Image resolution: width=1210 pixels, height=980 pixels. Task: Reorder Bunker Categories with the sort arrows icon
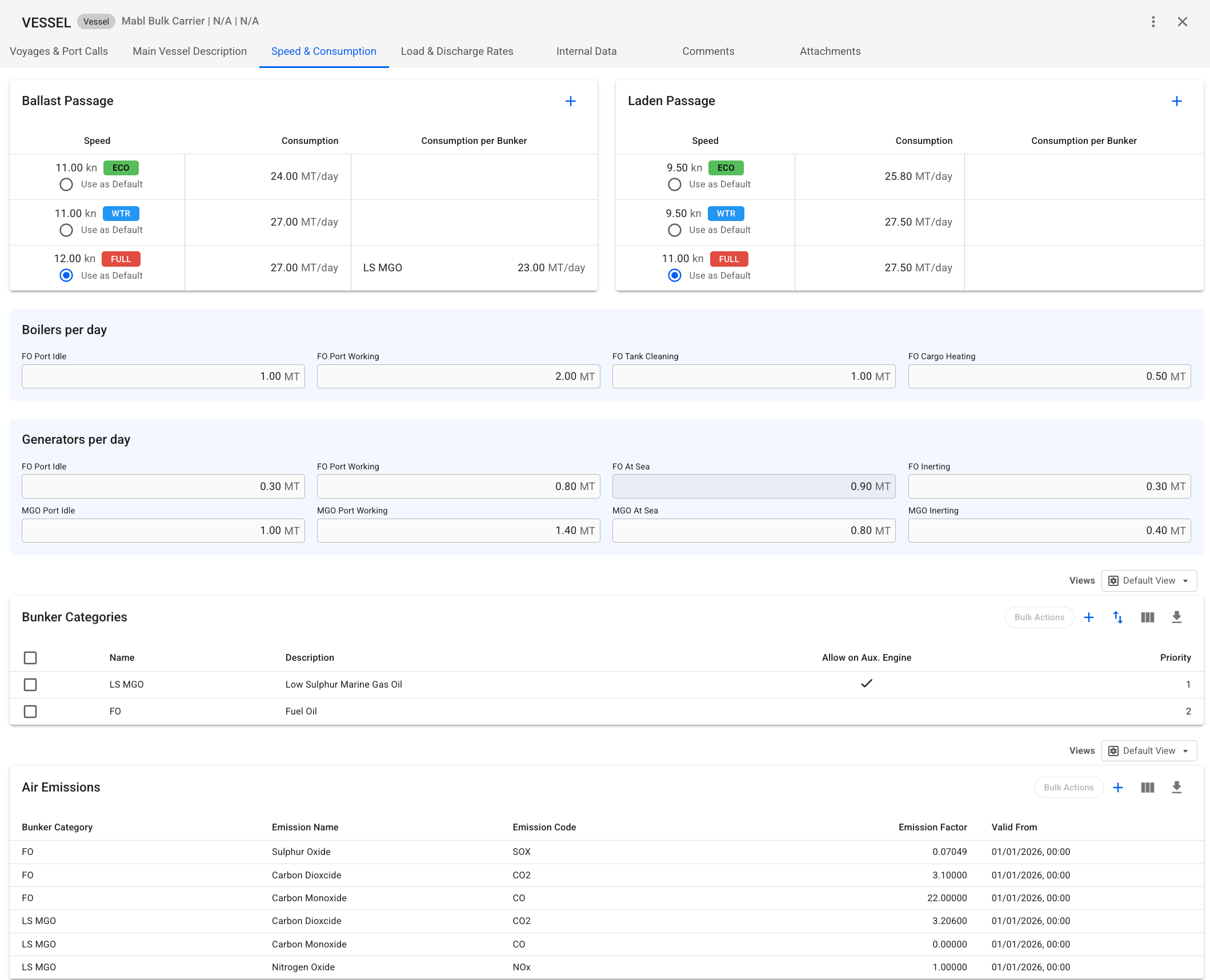(1117, 617)
